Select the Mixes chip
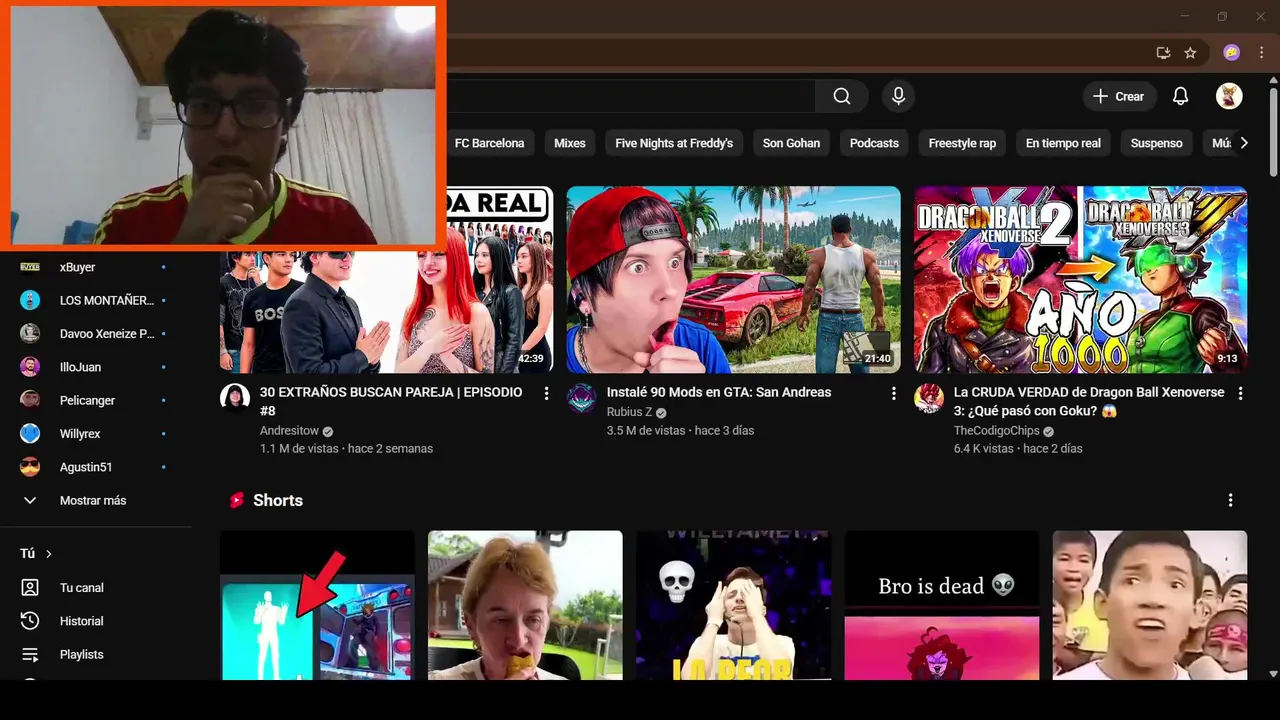This screenshot has height=720, width=1280. coord(570,143)
